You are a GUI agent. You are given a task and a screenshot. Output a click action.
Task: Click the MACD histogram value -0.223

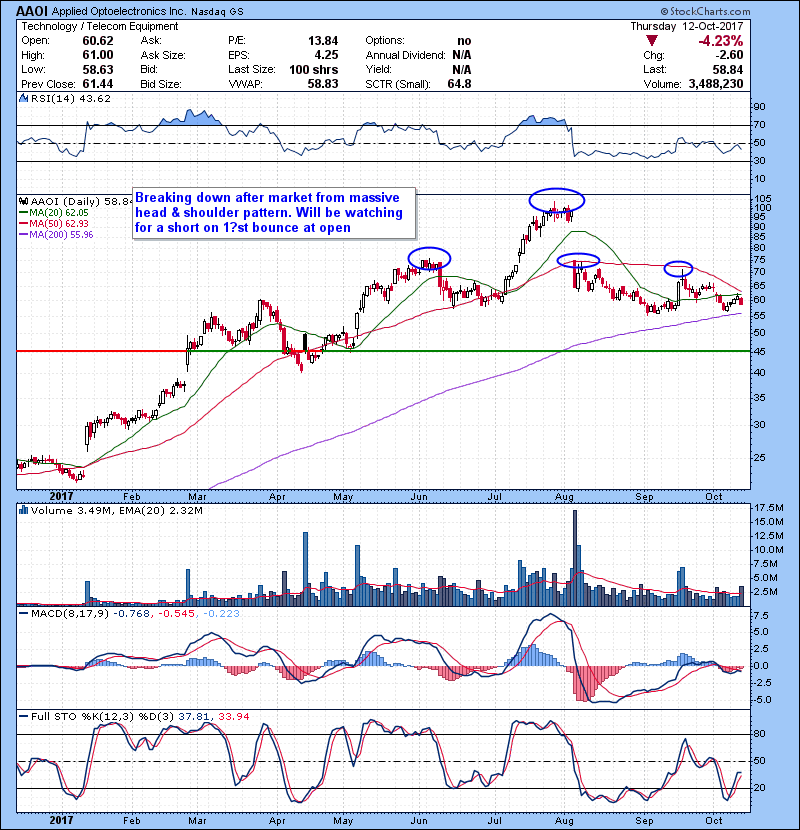click(x=221, y=614)
